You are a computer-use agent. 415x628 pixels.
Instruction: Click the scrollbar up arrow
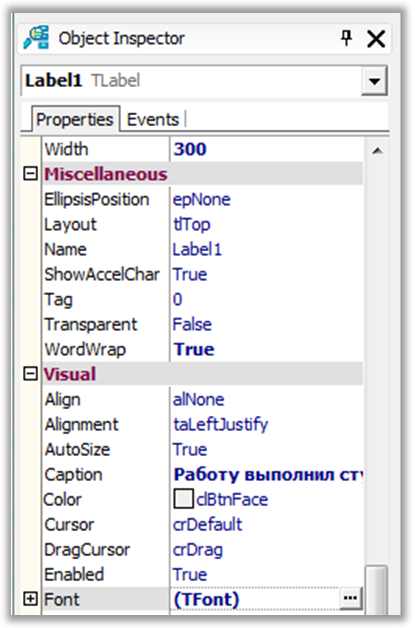(x=377, y=151)
